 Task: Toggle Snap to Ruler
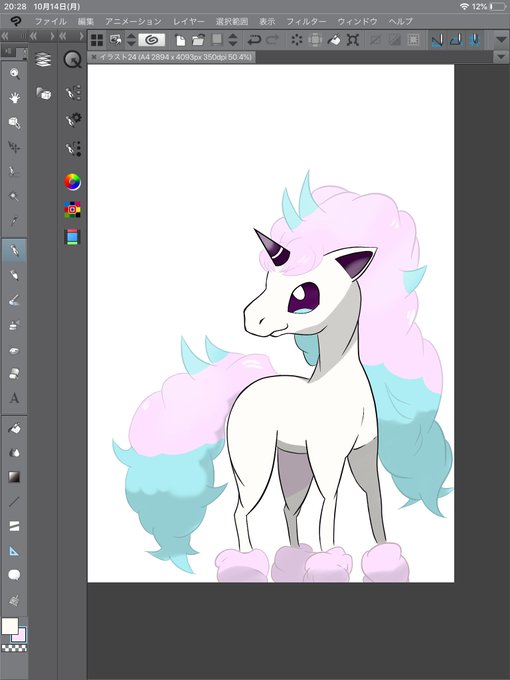437,40
